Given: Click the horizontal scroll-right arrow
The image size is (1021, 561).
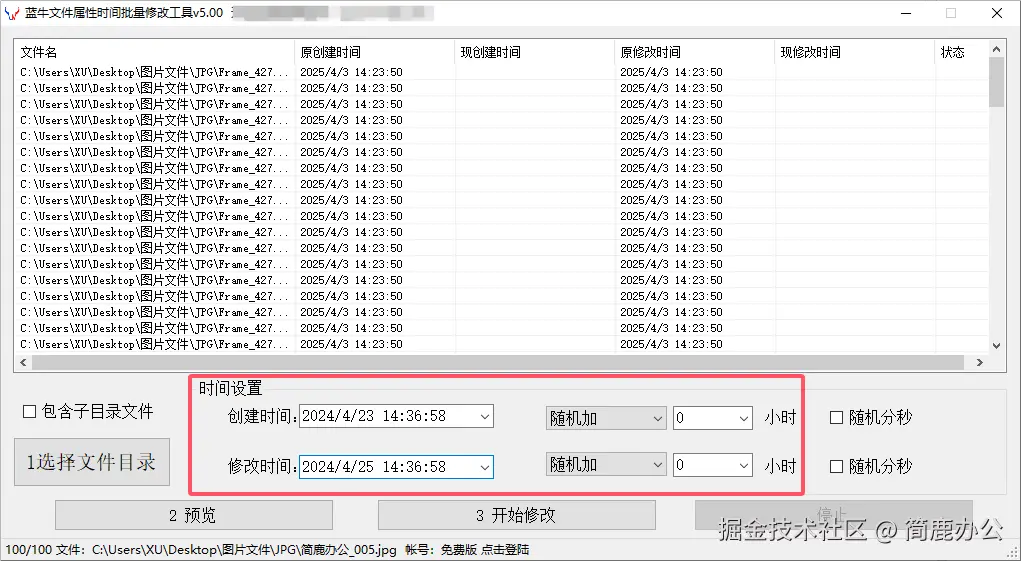Looking at the screenshot, I should (x=980, y=363).
